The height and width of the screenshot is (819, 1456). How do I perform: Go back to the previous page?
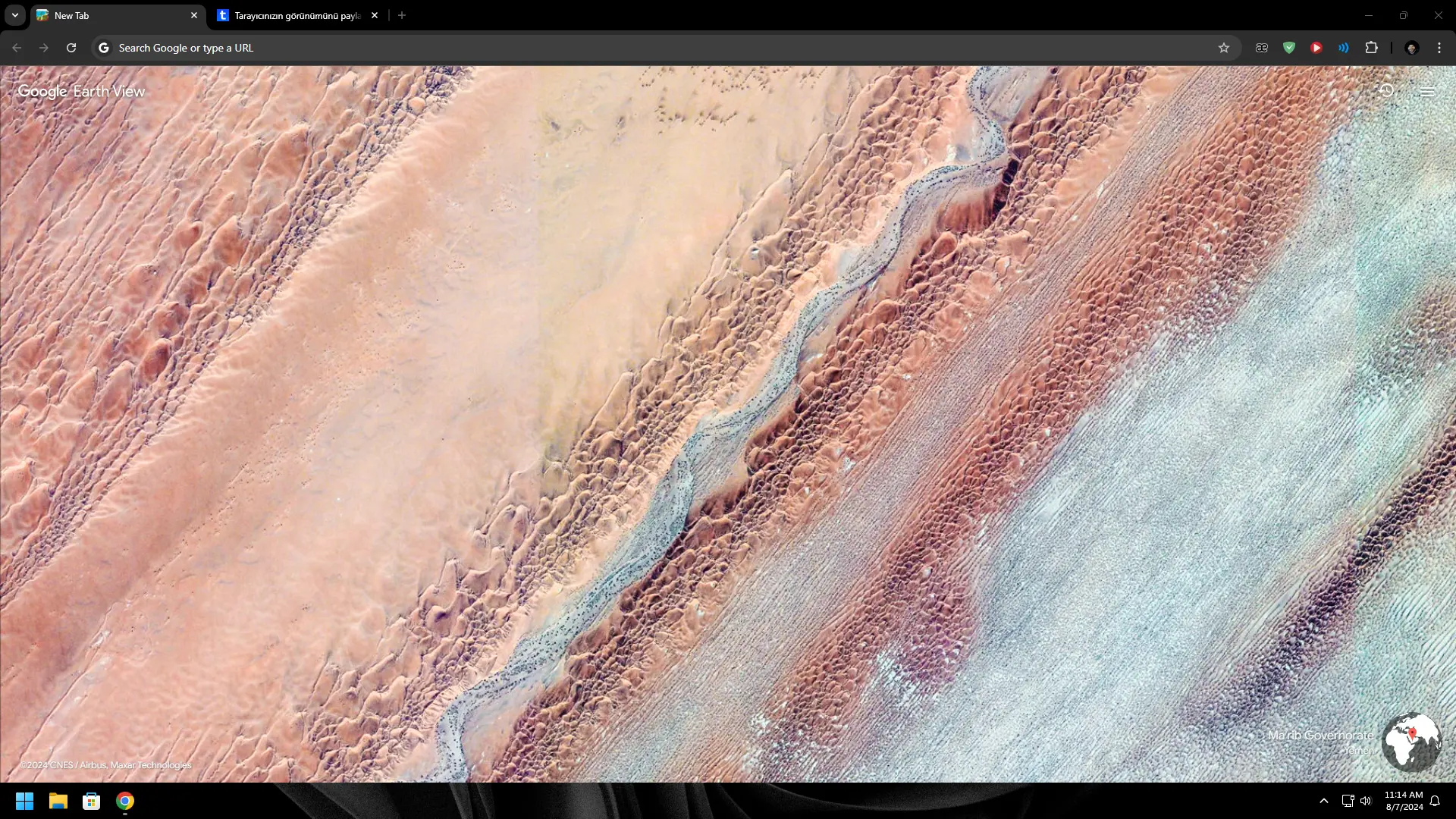tap(17, 48)
